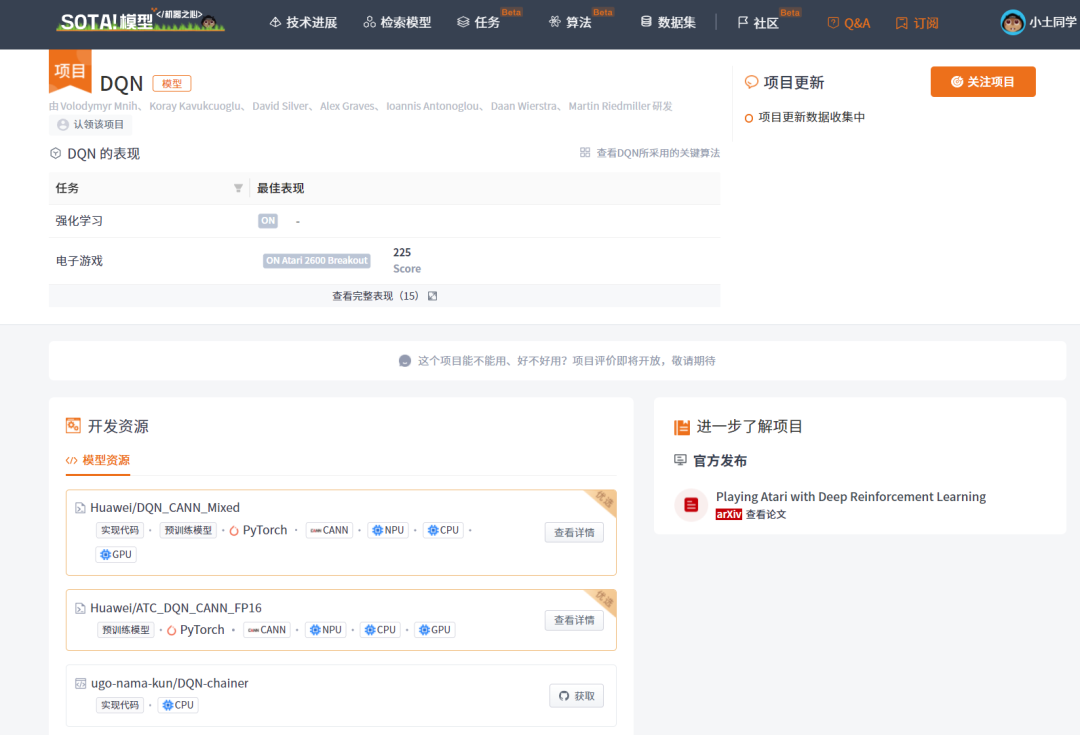This screenshot has height=735, width=1080.
Task: Click the DQN 的表现 cube icon
Action: pyautogui.click(x=56, y=154)
